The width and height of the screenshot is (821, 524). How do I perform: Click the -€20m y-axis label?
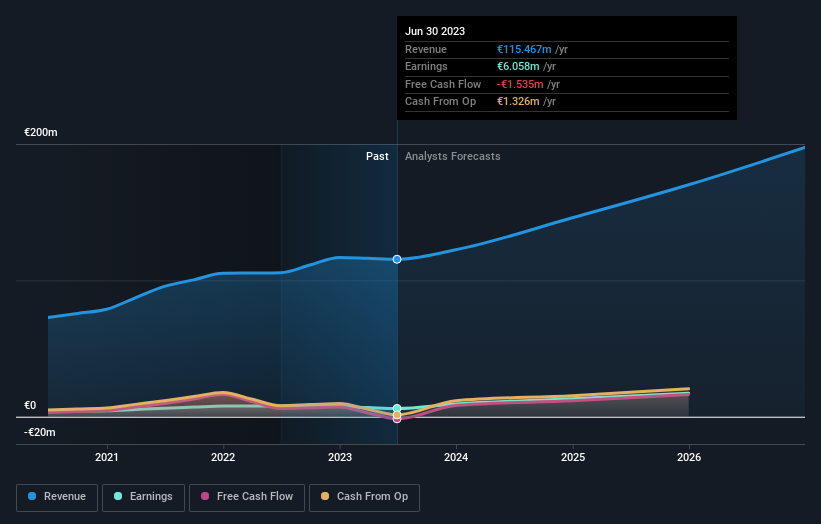(40, 432)
